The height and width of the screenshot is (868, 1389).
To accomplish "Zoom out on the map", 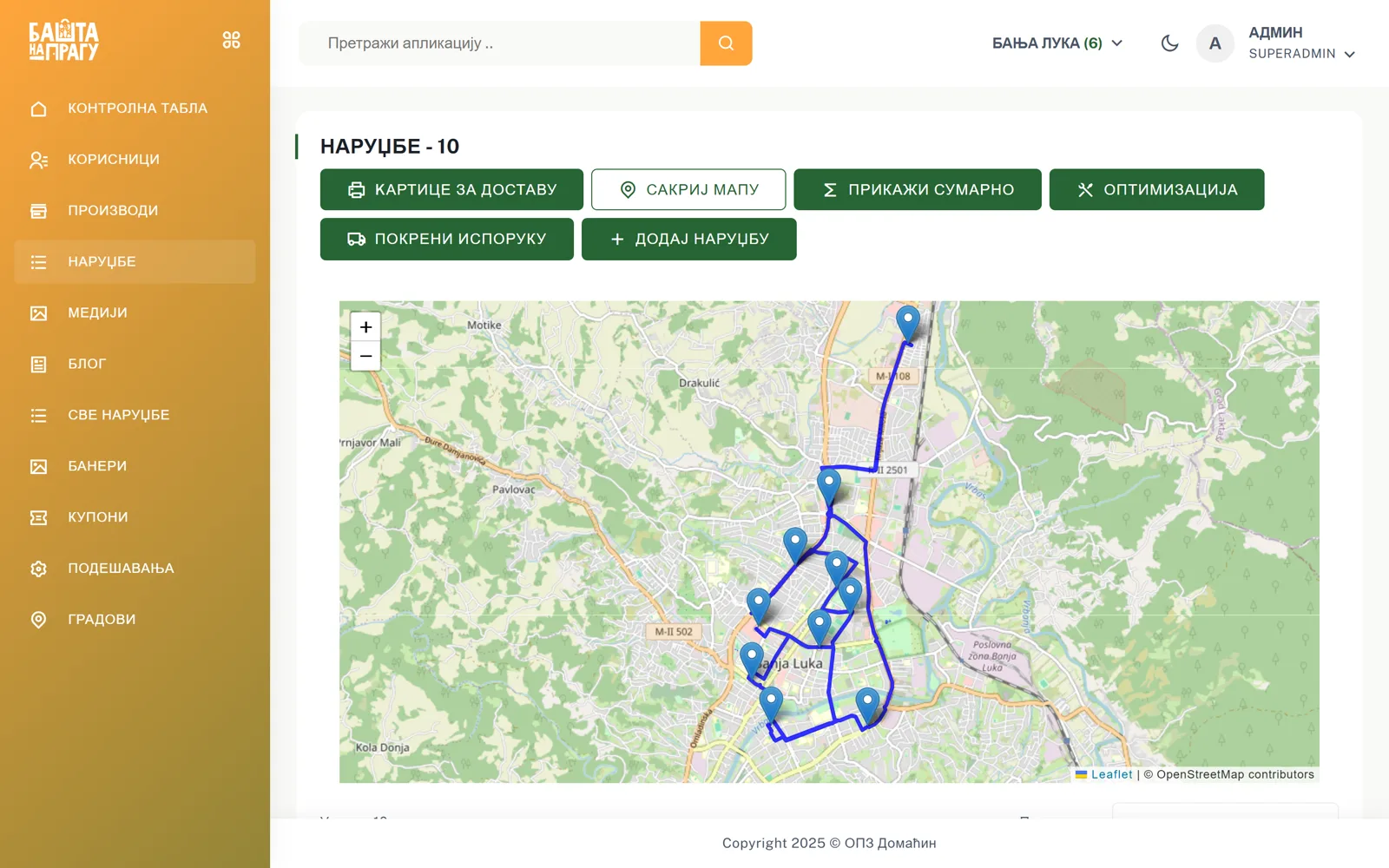I will pos(365,356).
